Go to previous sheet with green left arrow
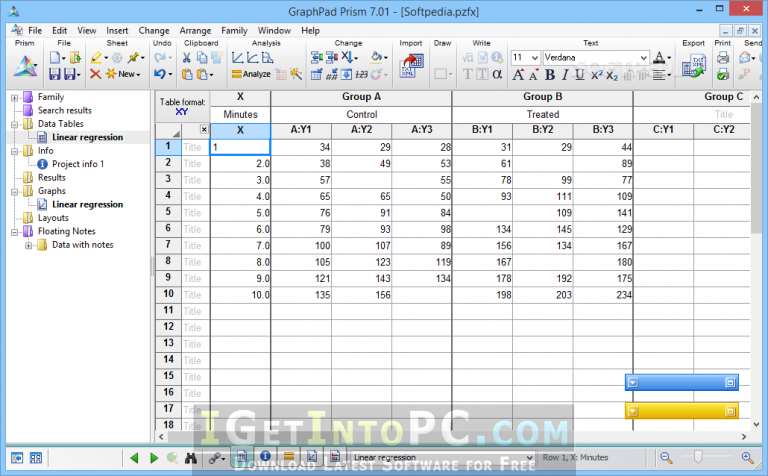 click(x=134, y=458)
